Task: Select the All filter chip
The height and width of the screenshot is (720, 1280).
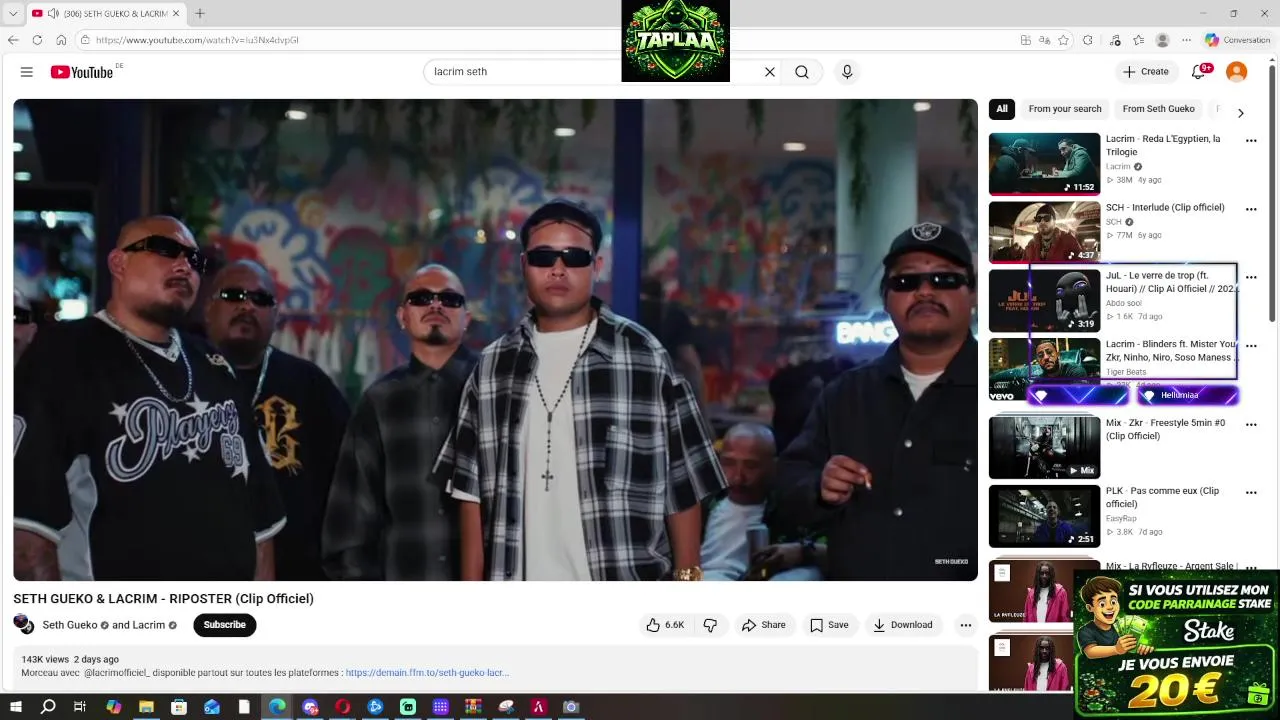Action: 1002,109
